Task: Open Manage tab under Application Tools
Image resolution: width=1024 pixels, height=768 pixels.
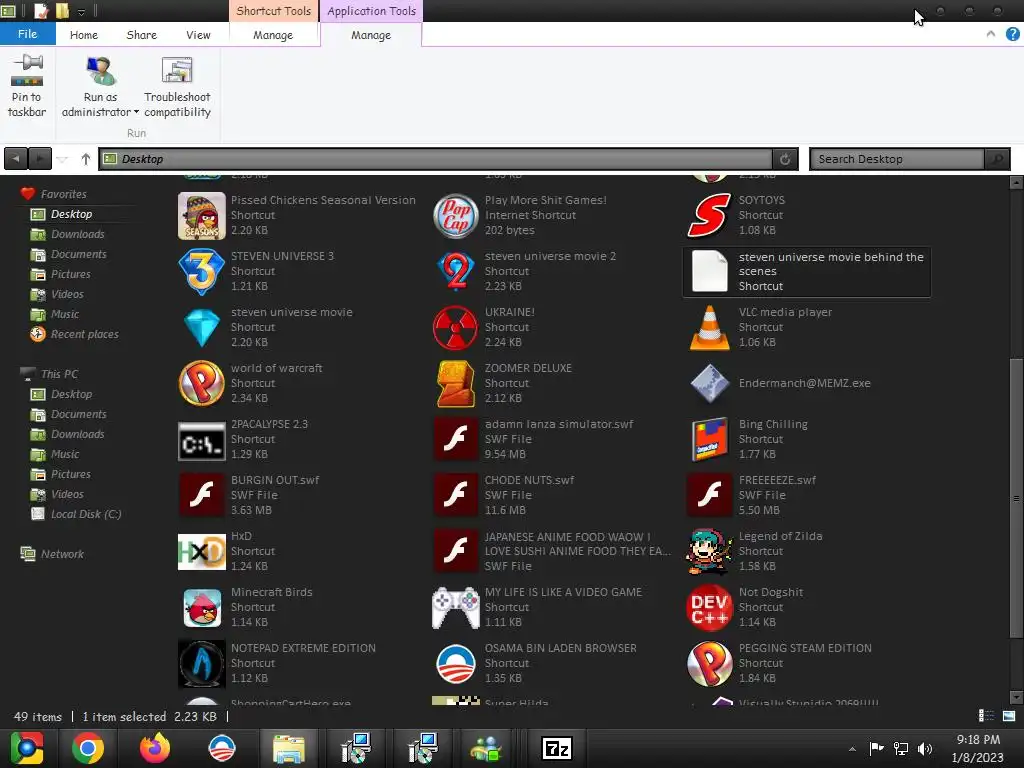Action: pyautogui.click(x=371, y=35)
